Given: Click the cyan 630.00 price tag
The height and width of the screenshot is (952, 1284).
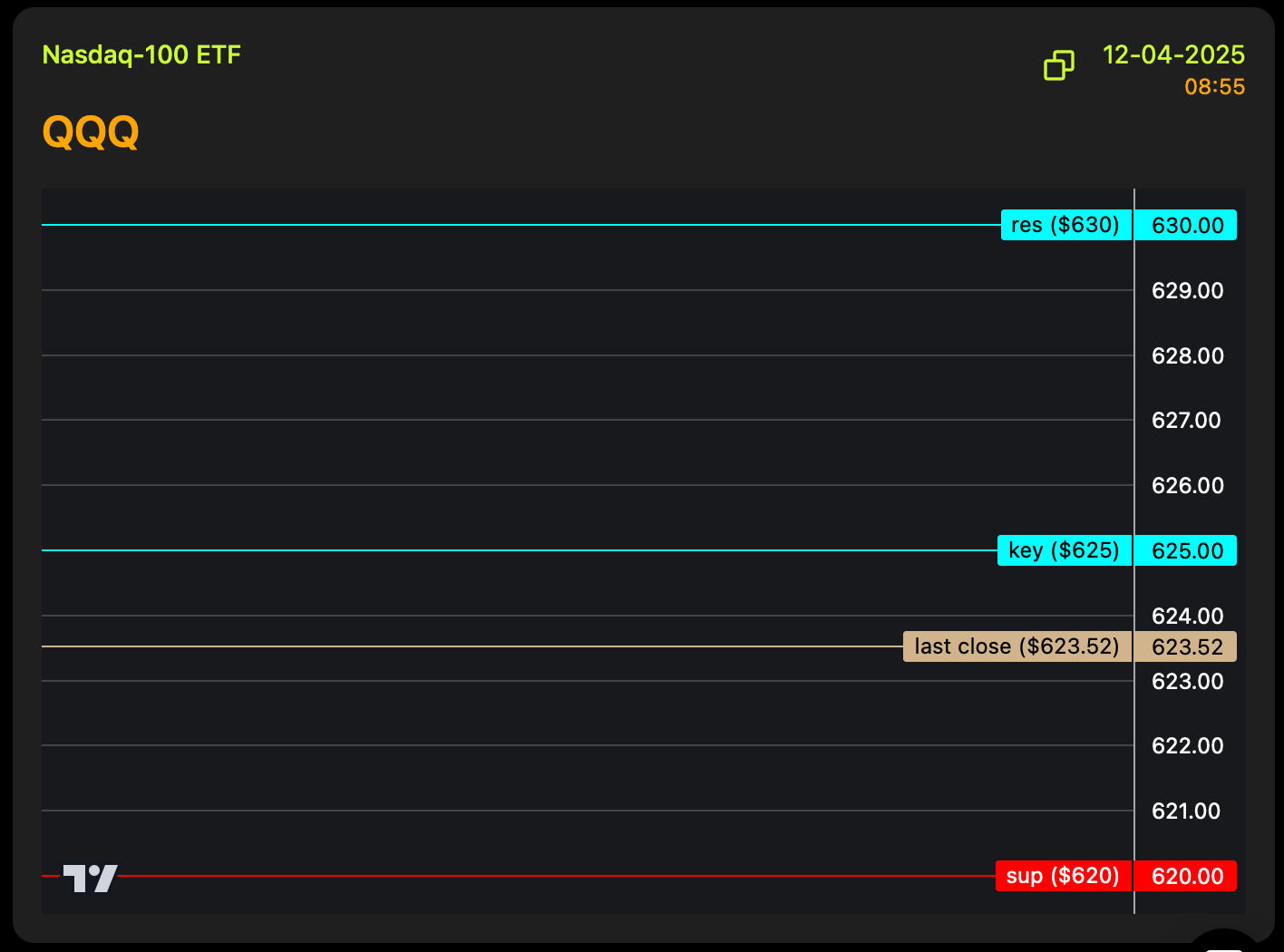Looking at the screenshot, I should [x=1187, y=226].
